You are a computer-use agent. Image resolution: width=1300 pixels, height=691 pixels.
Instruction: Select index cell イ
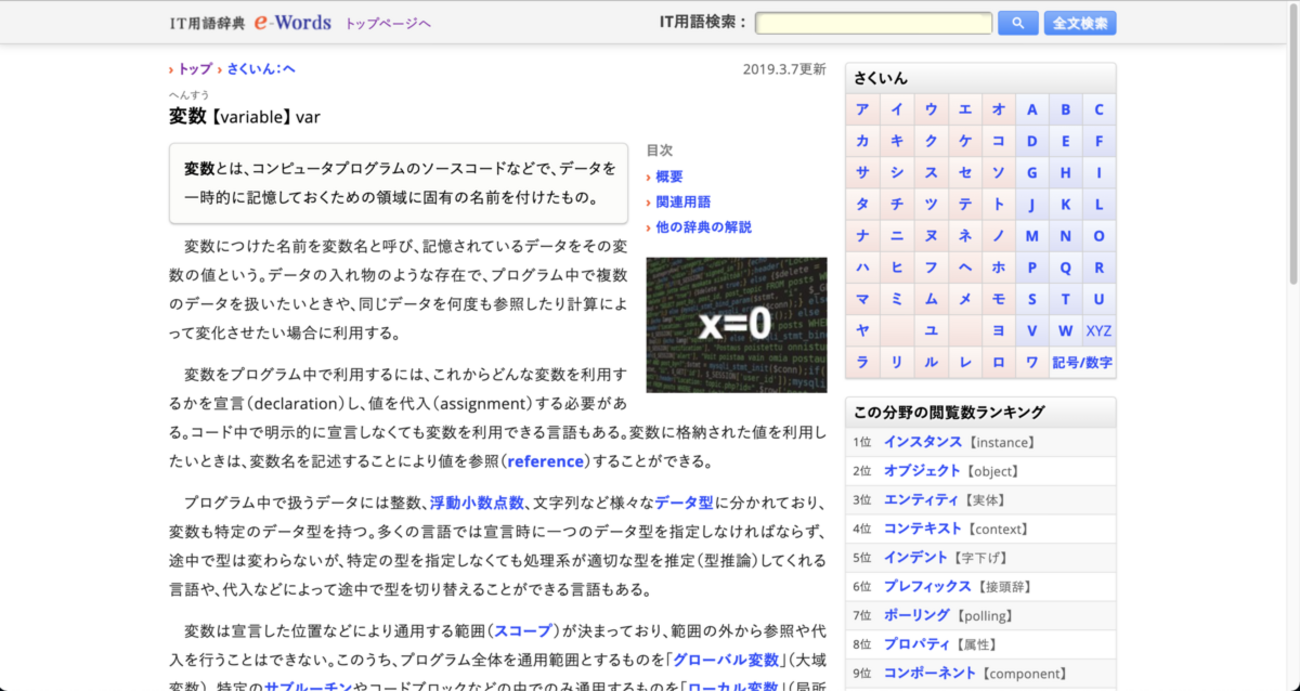point(897,110)
